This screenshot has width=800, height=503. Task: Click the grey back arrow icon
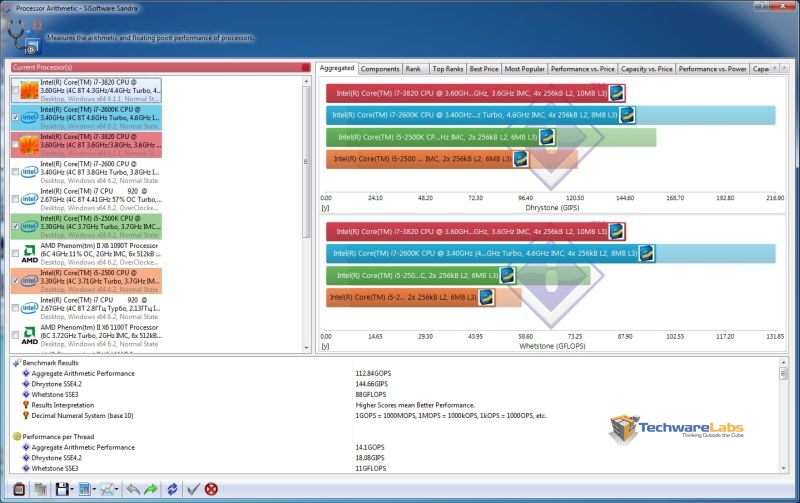[133, 489]
